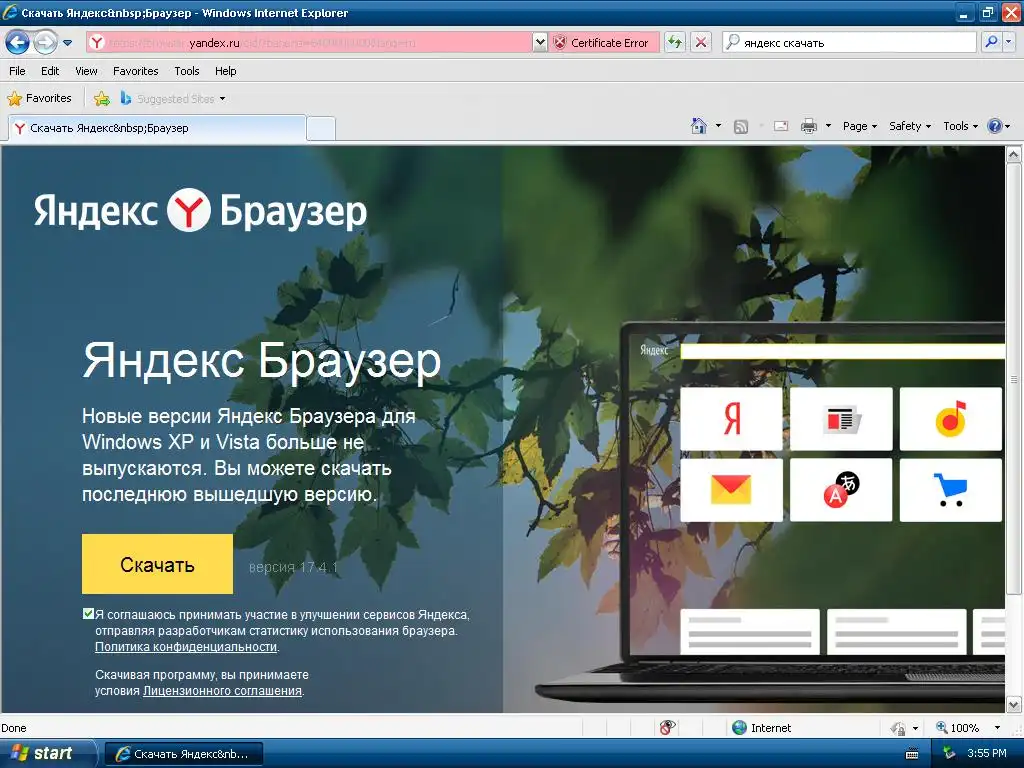Expand the Home button dropdown arrow
The height and width of the screenshot is (768, 1024).
pos(718,126)
